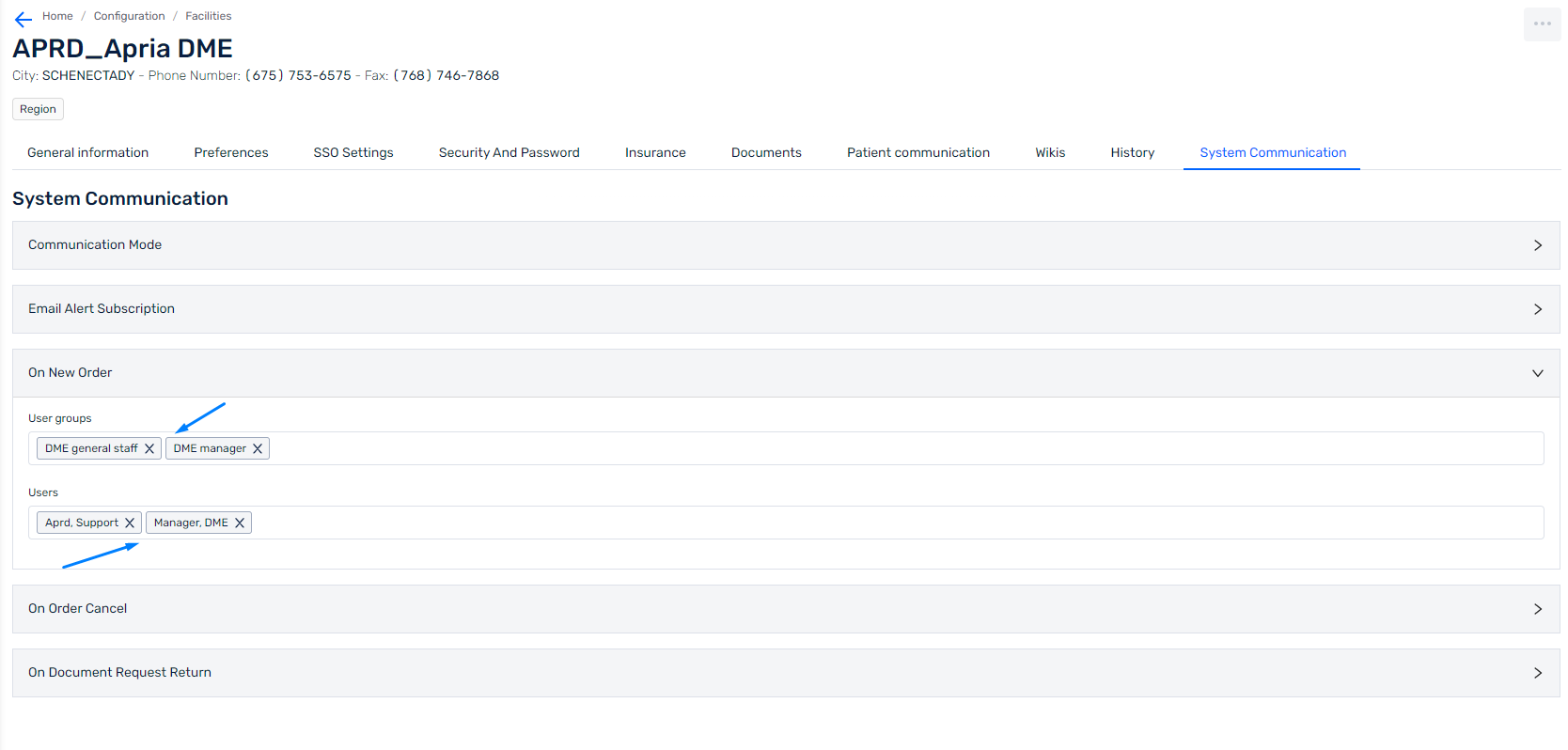Image resolution: width=1568 pixels, height=750 pixels.
Task: Click the Communication Mode section header
Action: 786,245
